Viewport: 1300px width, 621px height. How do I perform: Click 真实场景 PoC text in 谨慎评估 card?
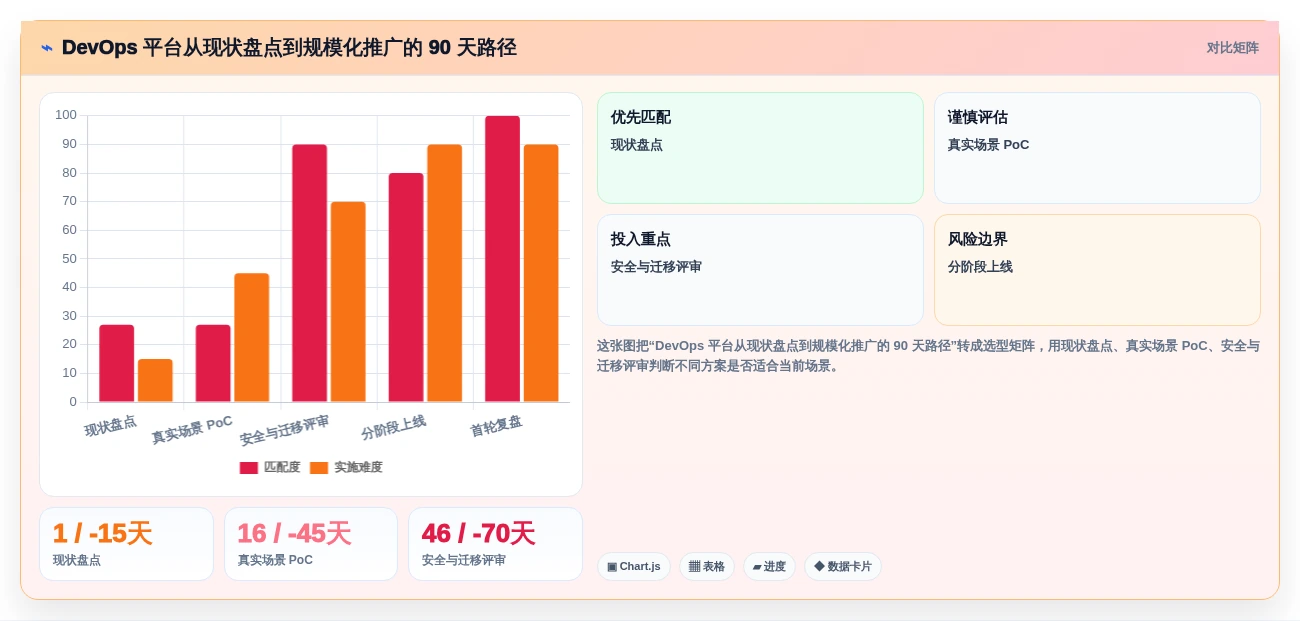point(989,145)
